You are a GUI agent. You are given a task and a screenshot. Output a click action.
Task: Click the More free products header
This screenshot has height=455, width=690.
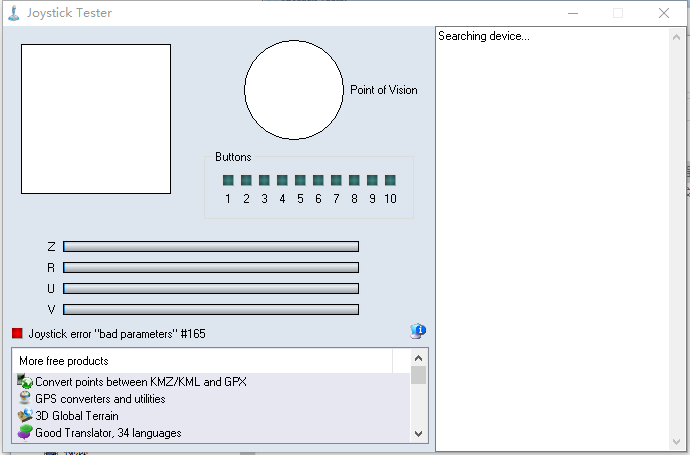point(202,361)
